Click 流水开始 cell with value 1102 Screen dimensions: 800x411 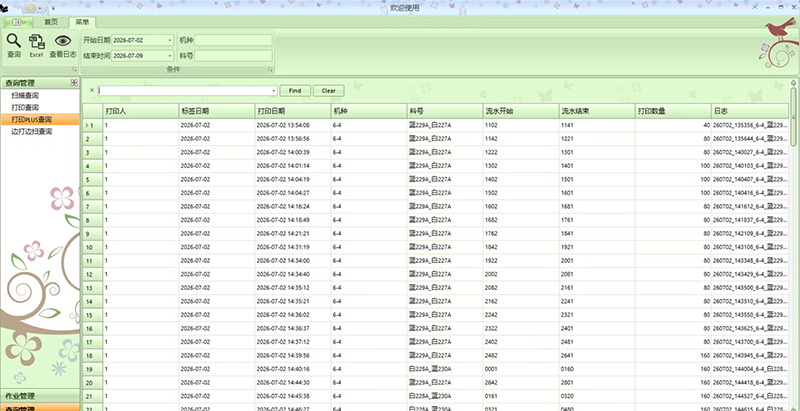[521, 125]
